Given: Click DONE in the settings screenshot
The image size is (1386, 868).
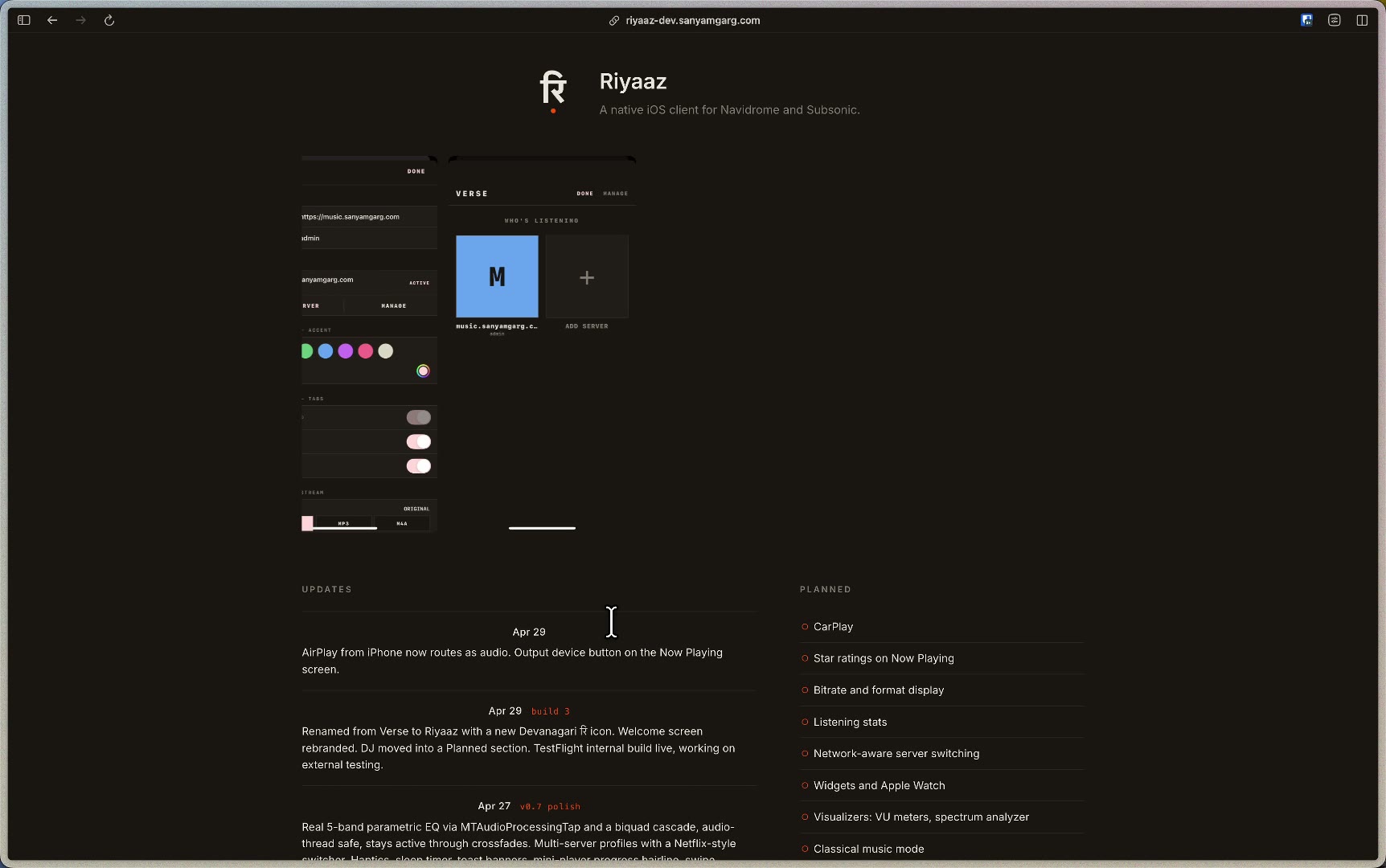Looking at the screenshot, I should click(x=416, y=171).
